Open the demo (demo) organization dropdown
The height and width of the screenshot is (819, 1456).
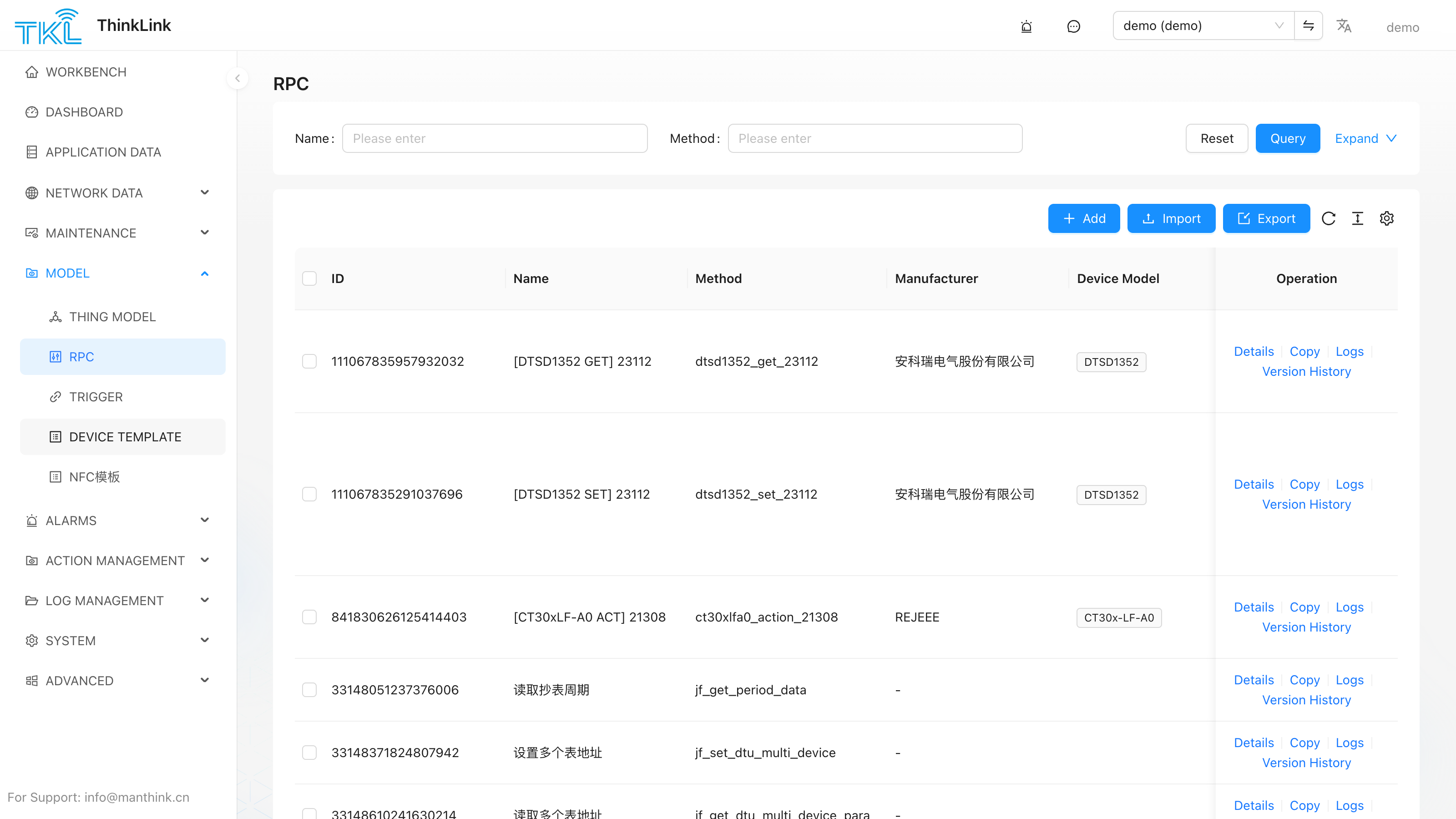(x=1203, y=25)
